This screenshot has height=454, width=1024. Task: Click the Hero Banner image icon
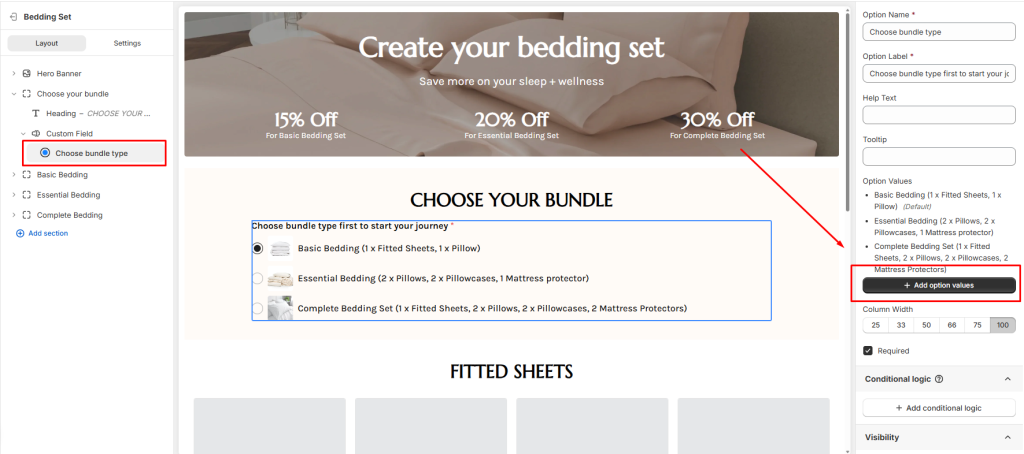point(26,74)
